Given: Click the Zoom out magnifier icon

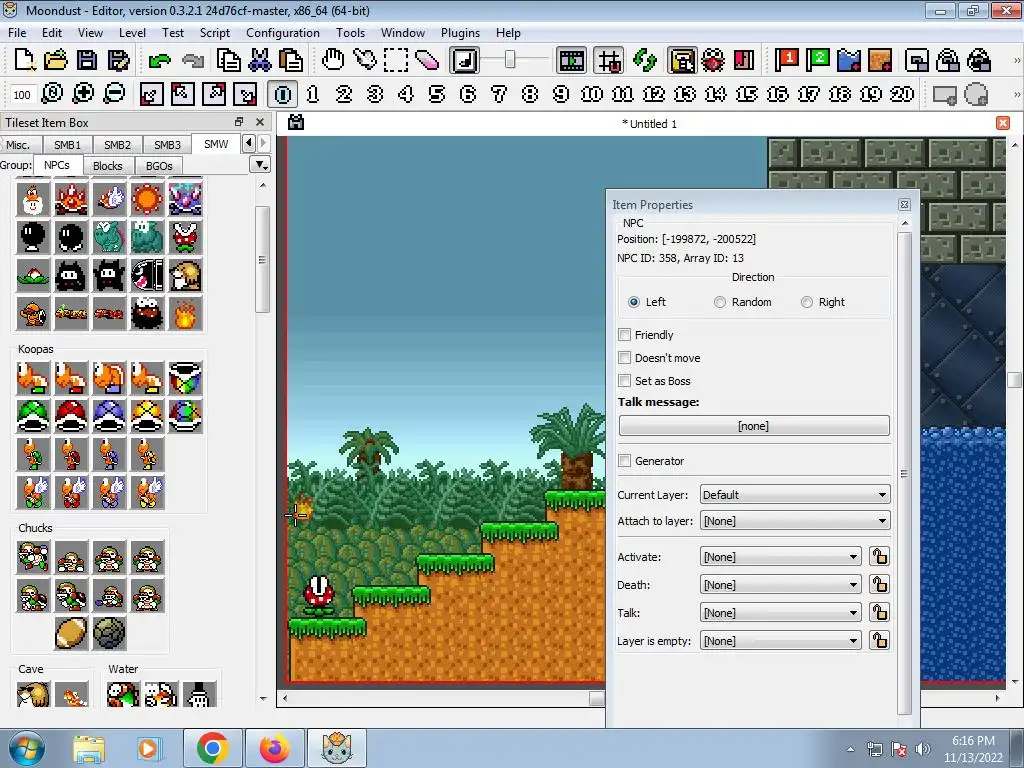Looking at the screenshot, I should 114,94.
